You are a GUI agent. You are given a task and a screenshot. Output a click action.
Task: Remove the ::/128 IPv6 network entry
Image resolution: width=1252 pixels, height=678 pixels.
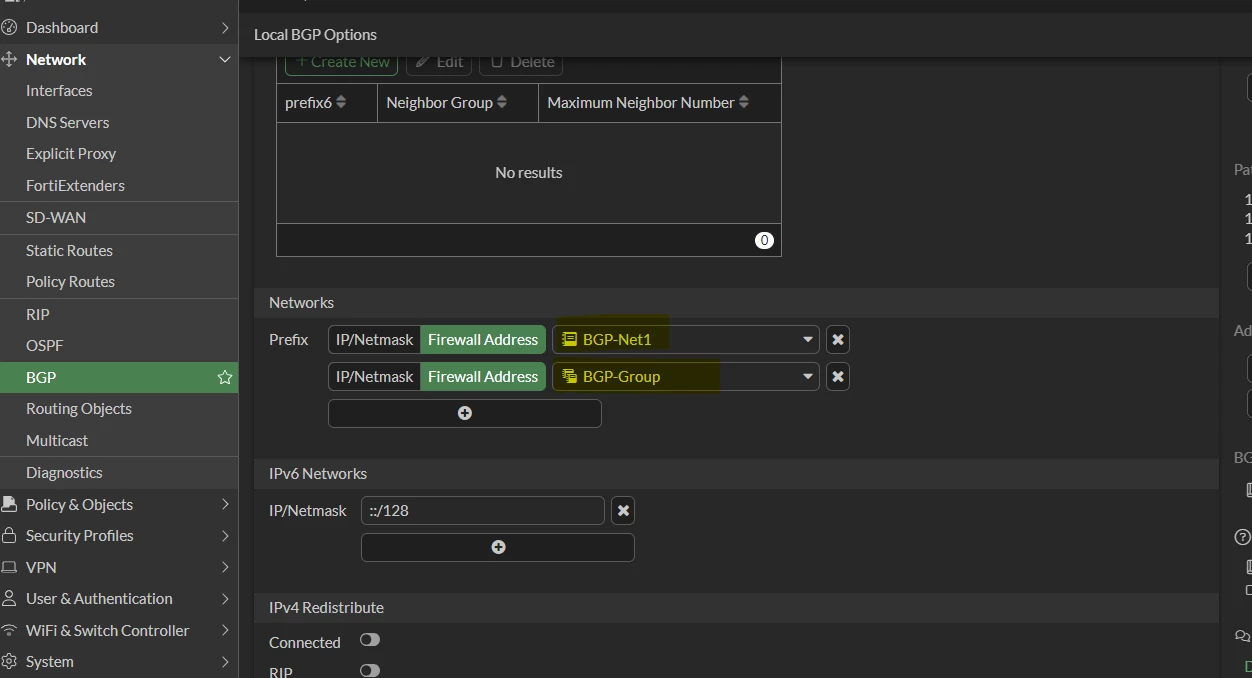(623, 510)
